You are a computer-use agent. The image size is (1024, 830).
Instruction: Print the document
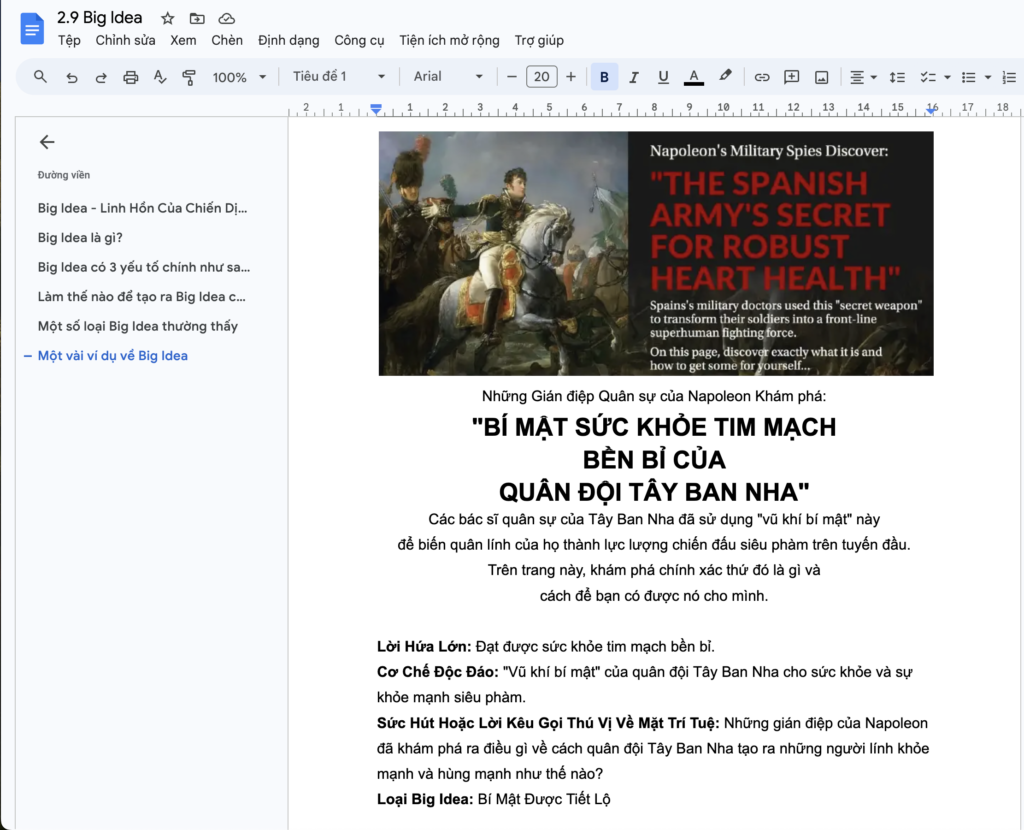[131, 77]
